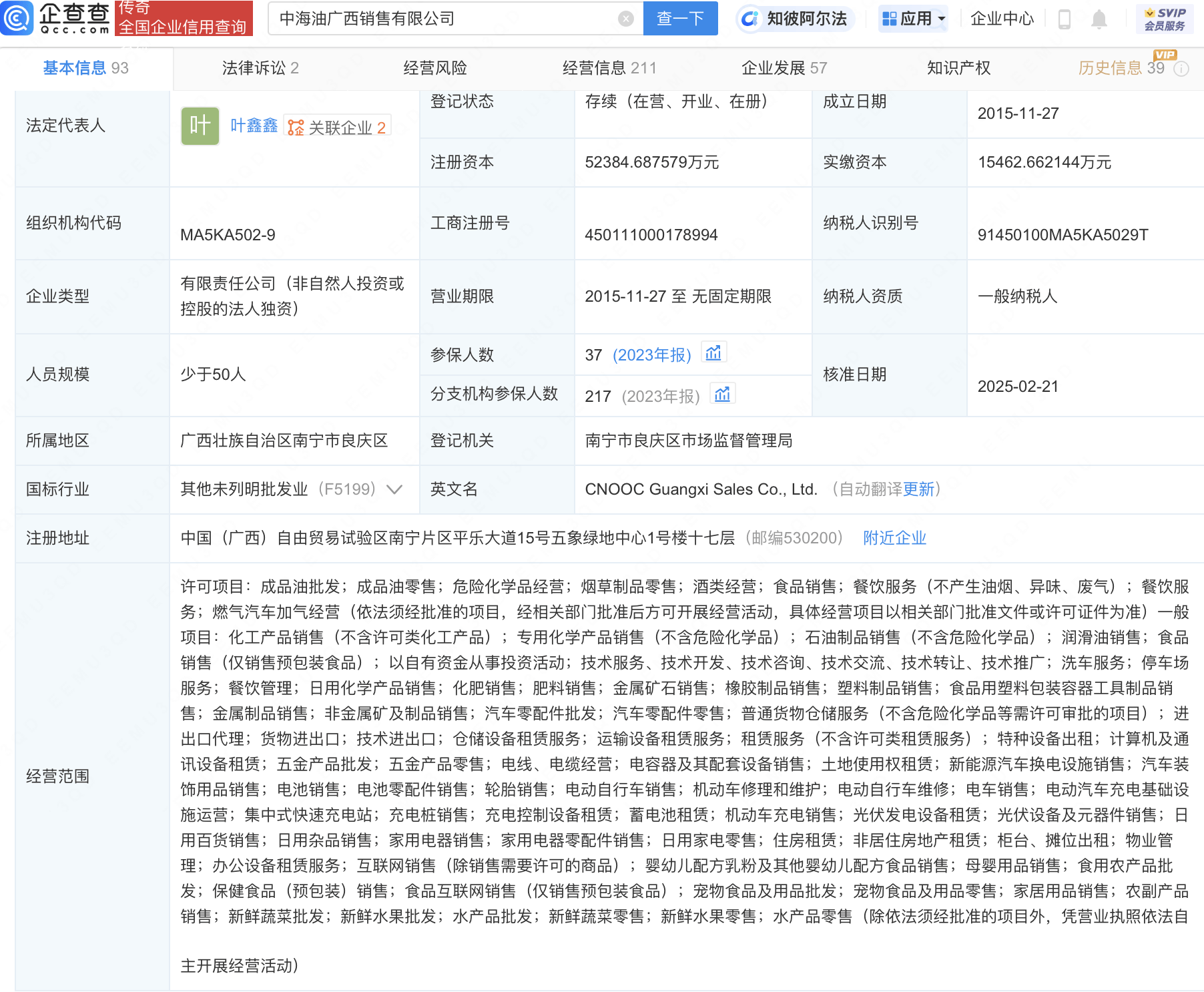Select the 所属地区 广西壮族自治区南宁市良庆区
This screenshot has height=992, width=1204.
[284, 441]
